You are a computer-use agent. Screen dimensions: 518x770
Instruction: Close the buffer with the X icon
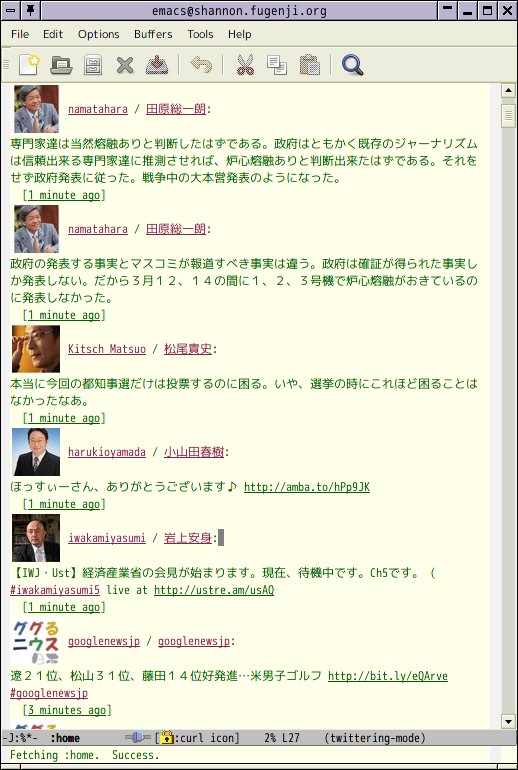pyautogui.click(x=125, y=65)
